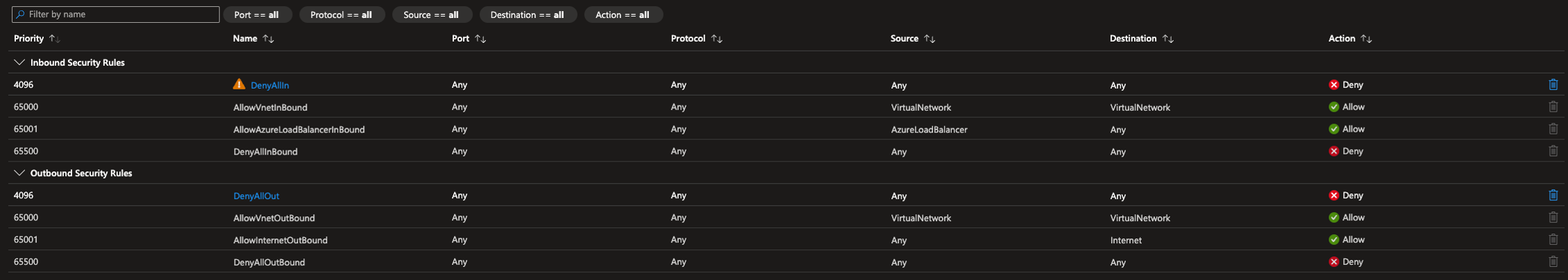
Task: Click the Port column sort arrows
Action: [480, 39]
